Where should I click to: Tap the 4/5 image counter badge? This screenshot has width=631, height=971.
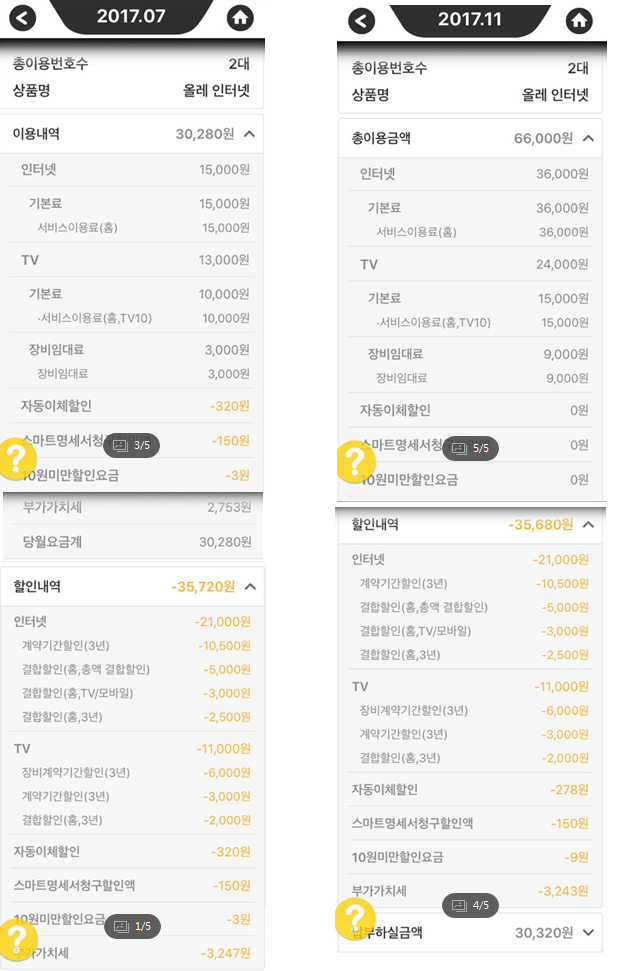coord(470,905)
